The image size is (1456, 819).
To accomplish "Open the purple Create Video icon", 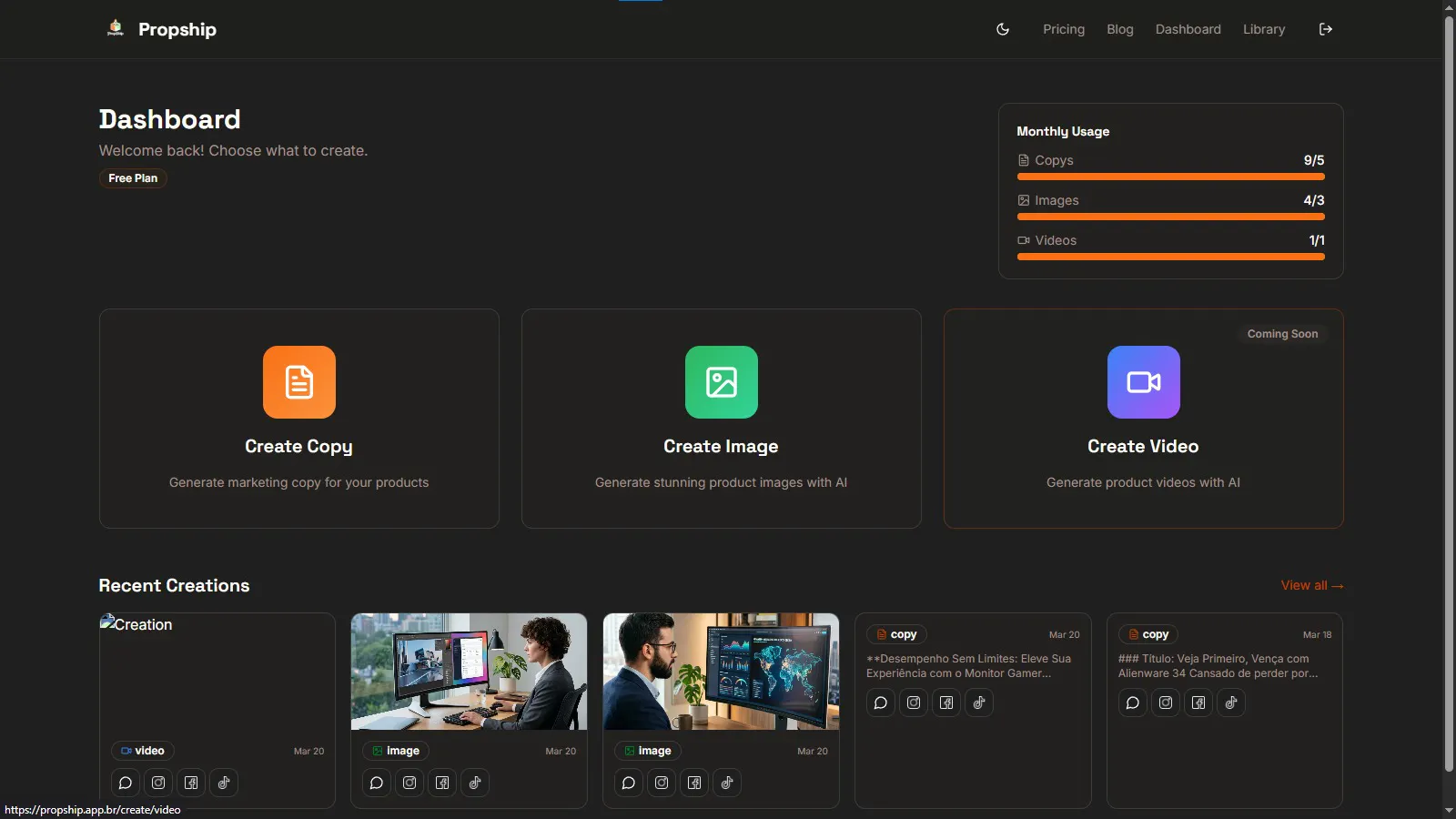I will point(1144,382).
